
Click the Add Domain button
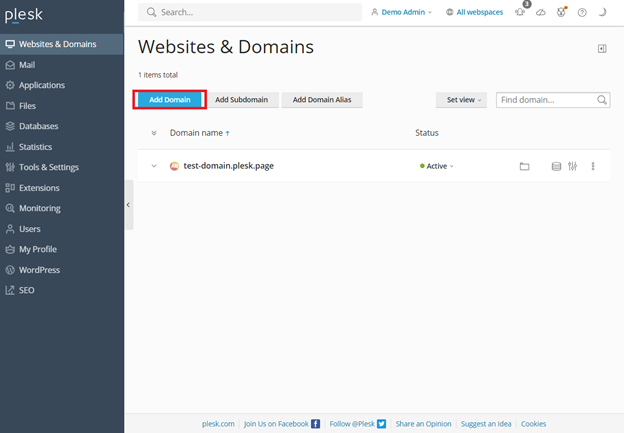170,100
